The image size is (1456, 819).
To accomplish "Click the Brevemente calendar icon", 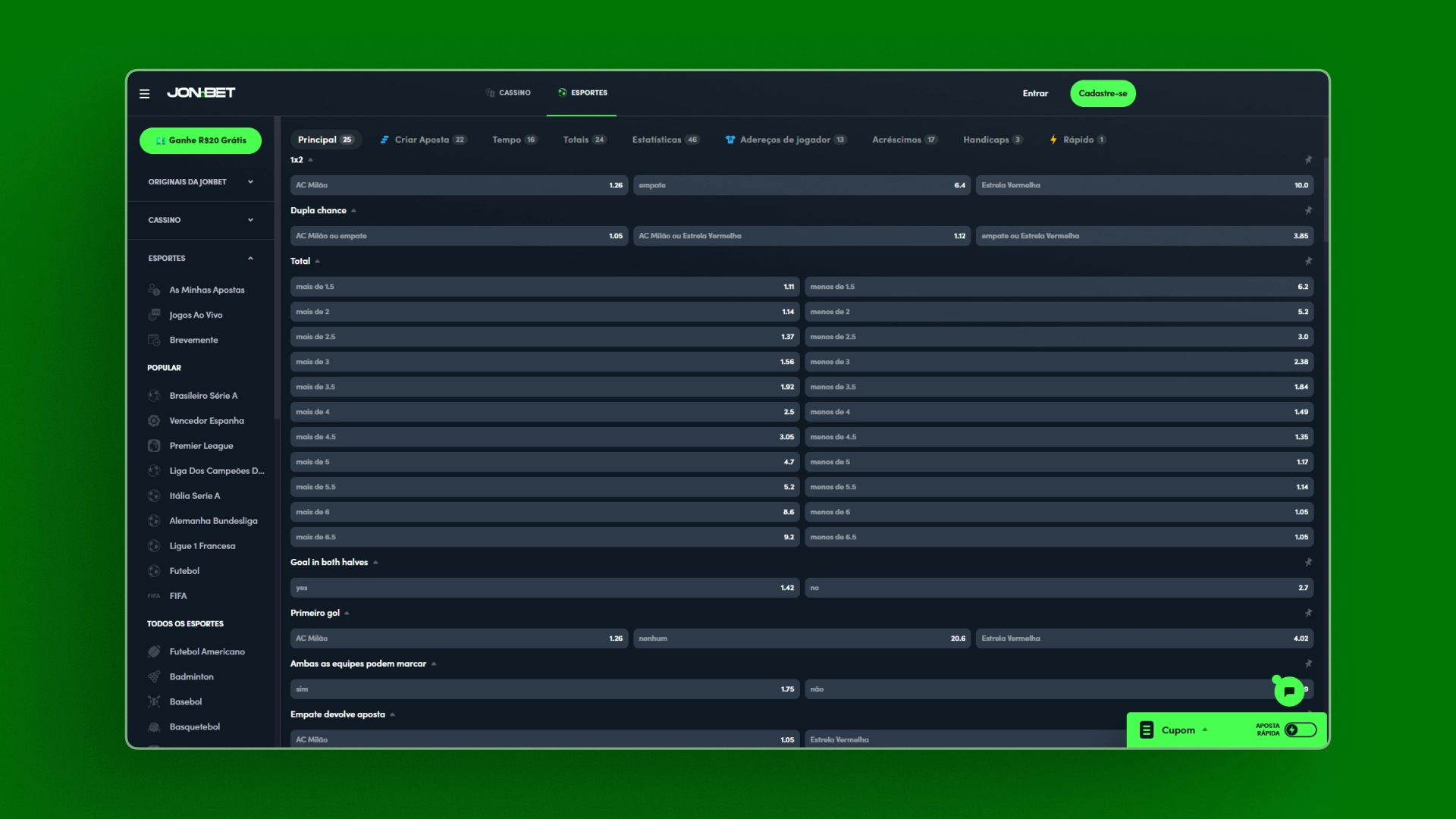I will pyautogui.click(x=154, y=340).
